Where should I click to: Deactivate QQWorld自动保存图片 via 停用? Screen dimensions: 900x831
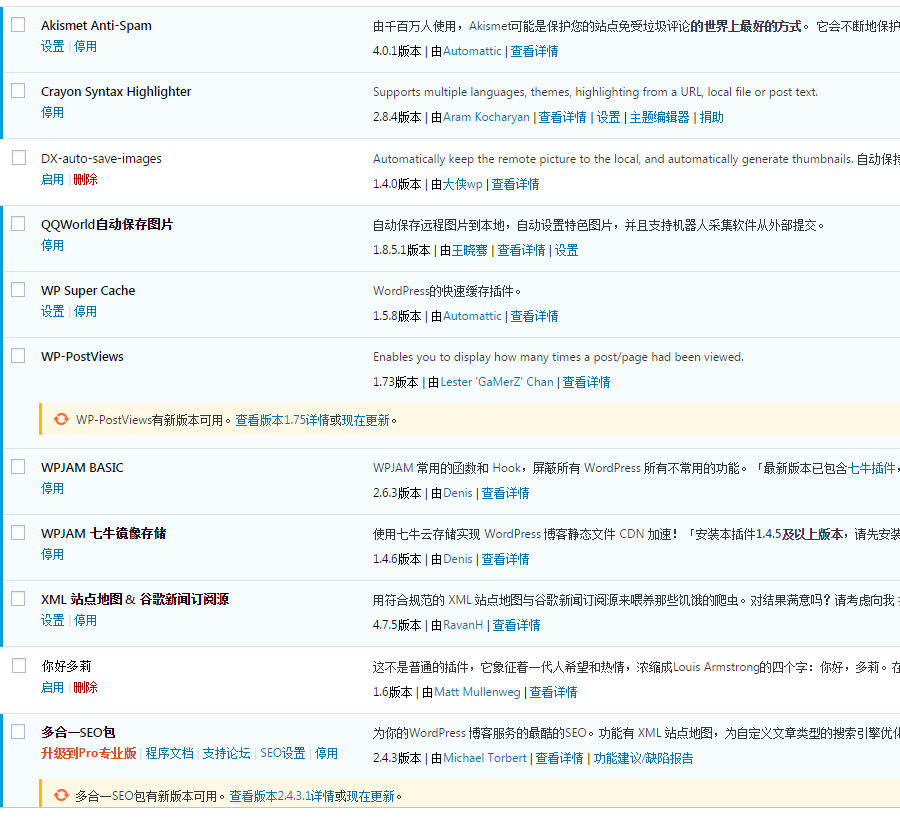point(52,246)
